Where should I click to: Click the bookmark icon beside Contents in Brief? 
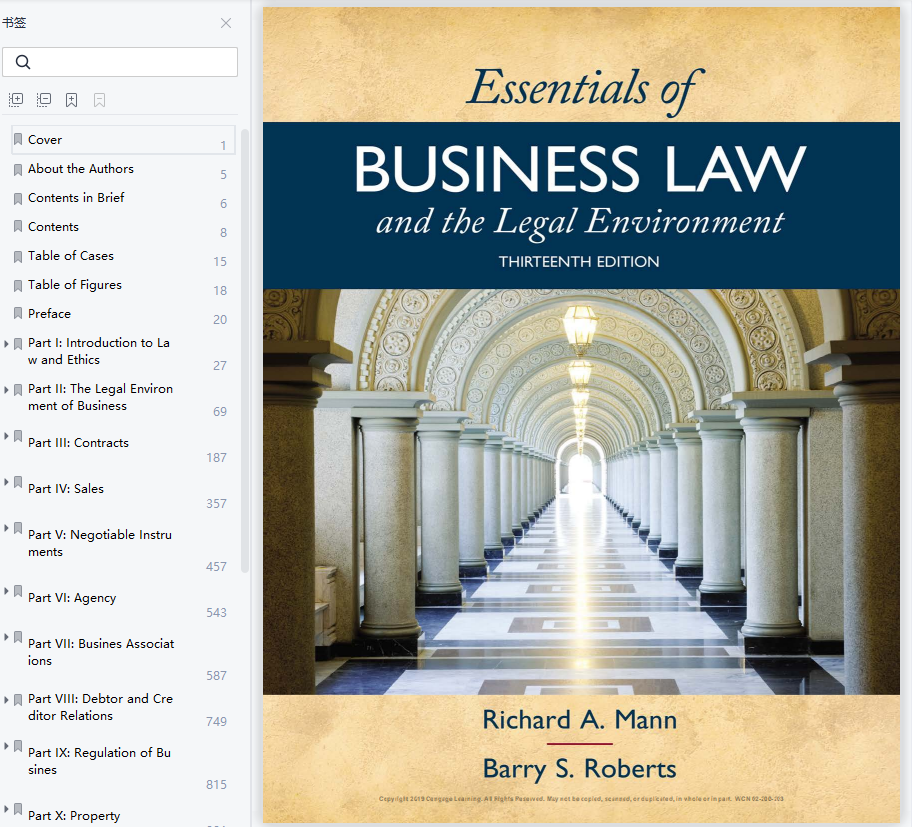(x=18, y=198)
